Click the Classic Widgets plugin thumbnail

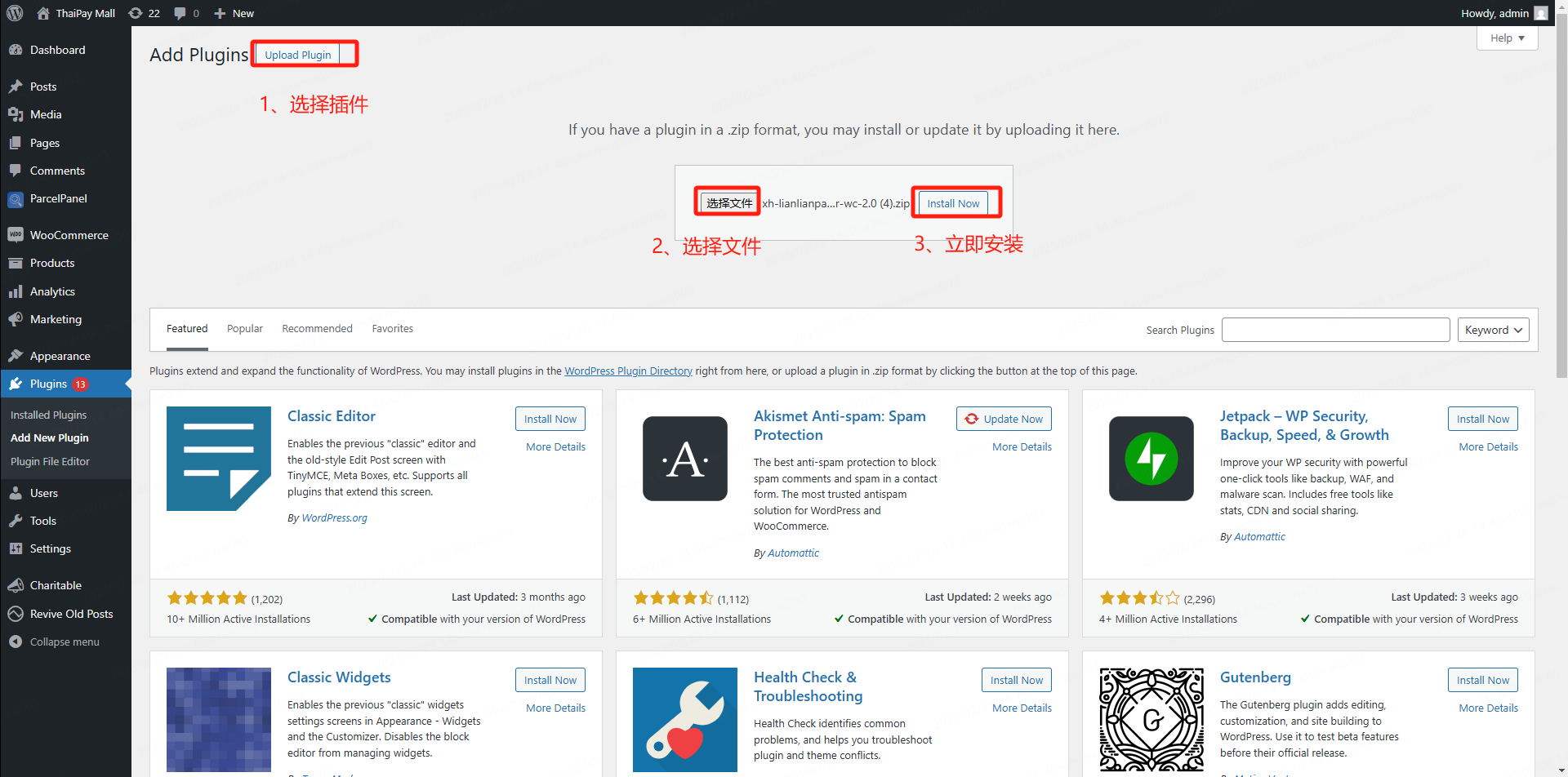[219, 720]
